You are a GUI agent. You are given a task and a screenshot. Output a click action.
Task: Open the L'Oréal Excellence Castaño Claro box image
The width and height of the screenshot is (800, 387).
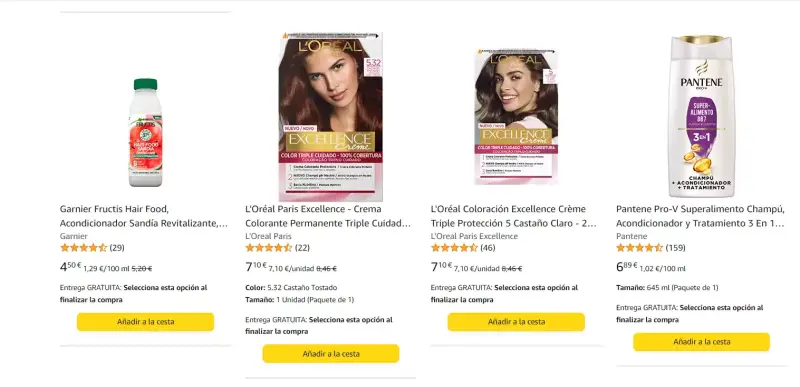pos(516,117)
